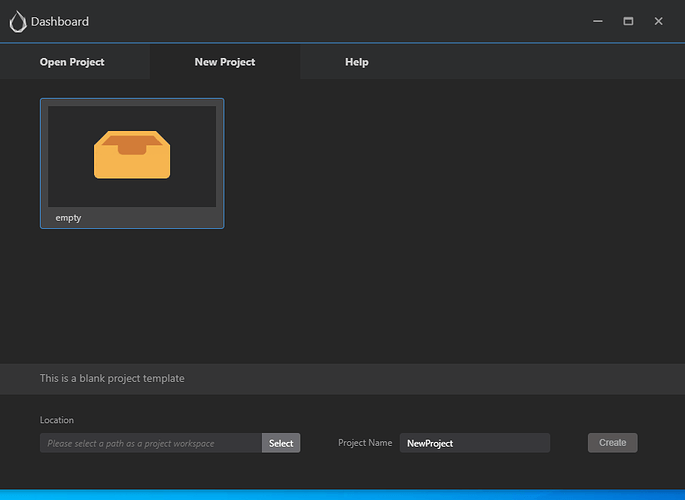Maximize the Dashboard window
The image size is (685, 500).
pos(628,21)
